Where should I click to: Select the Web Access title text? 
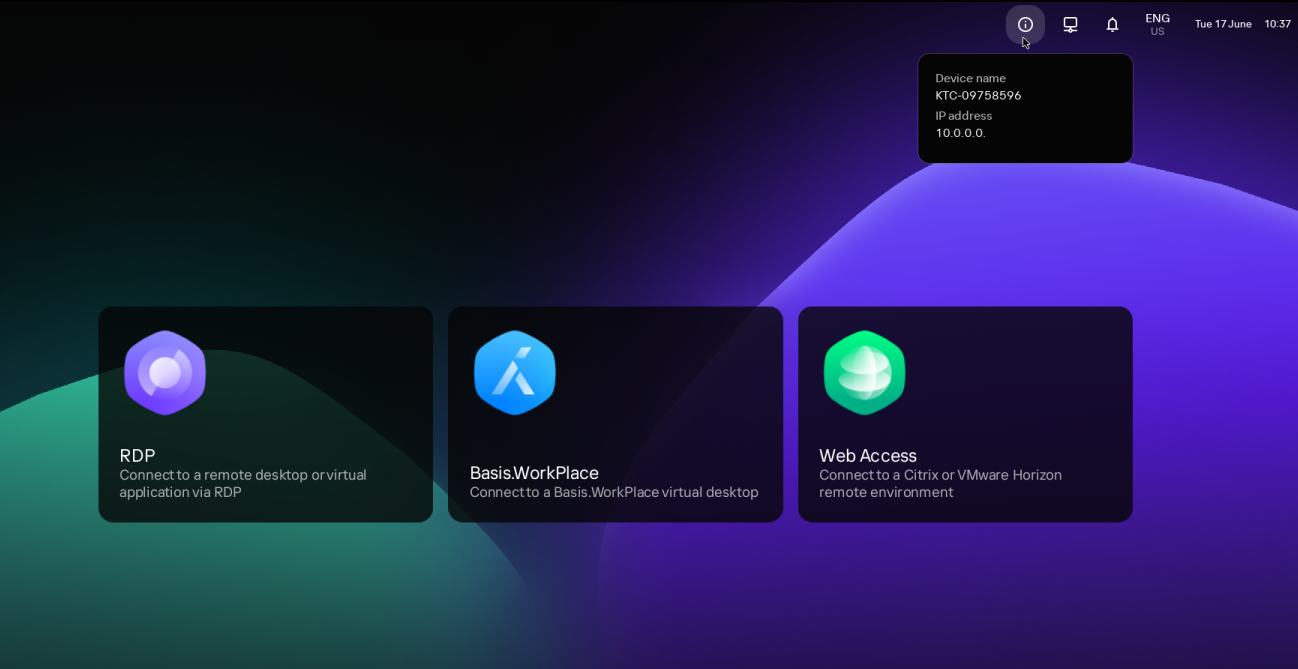[x=867, y=456]
